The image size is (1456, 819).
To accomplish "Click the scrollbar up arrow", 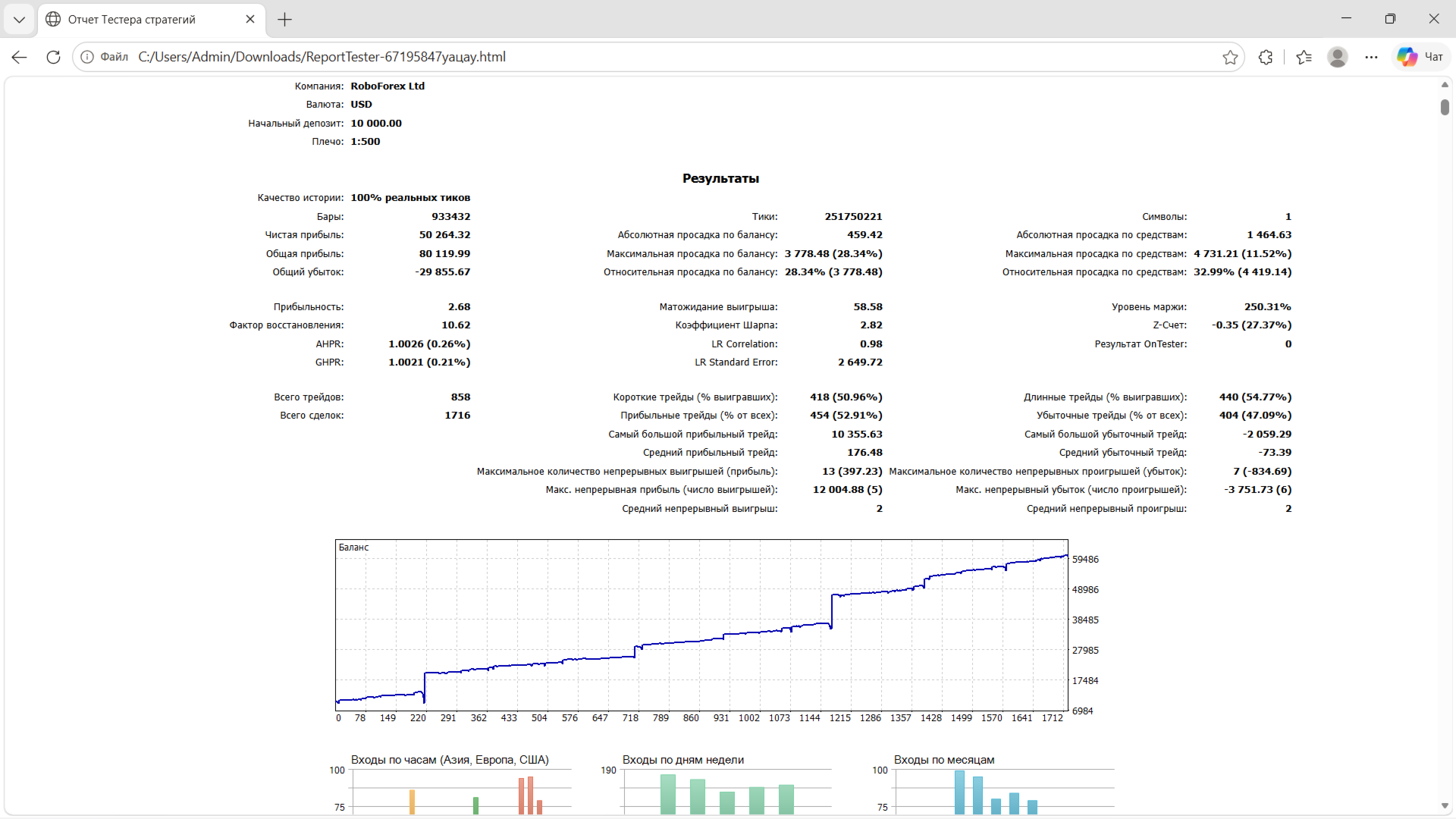I will coord(1445,84).
